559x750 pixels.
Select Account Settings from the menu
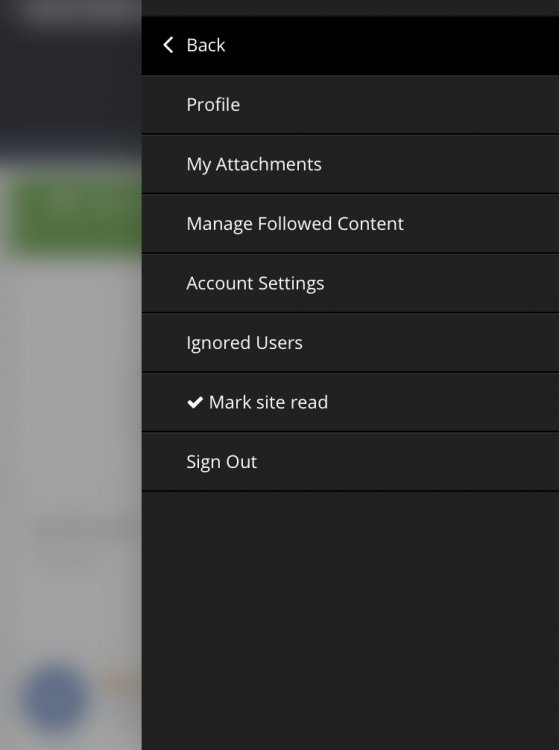tap(350, 283)
